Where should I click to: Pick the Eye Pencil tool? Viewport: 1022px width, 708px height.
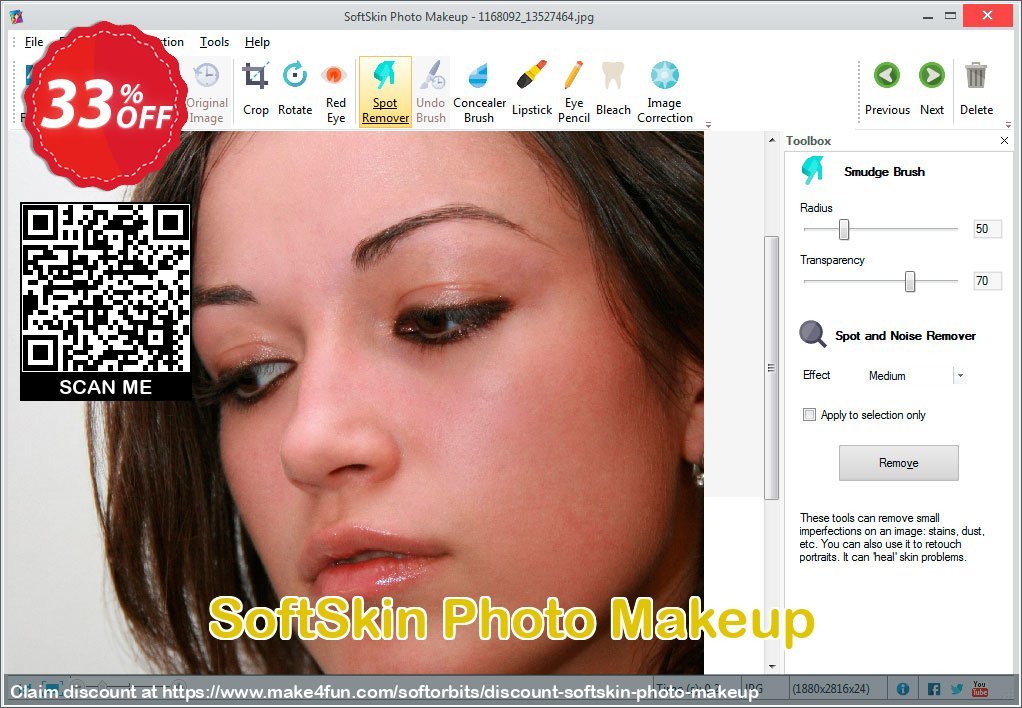tap(574, 91)
